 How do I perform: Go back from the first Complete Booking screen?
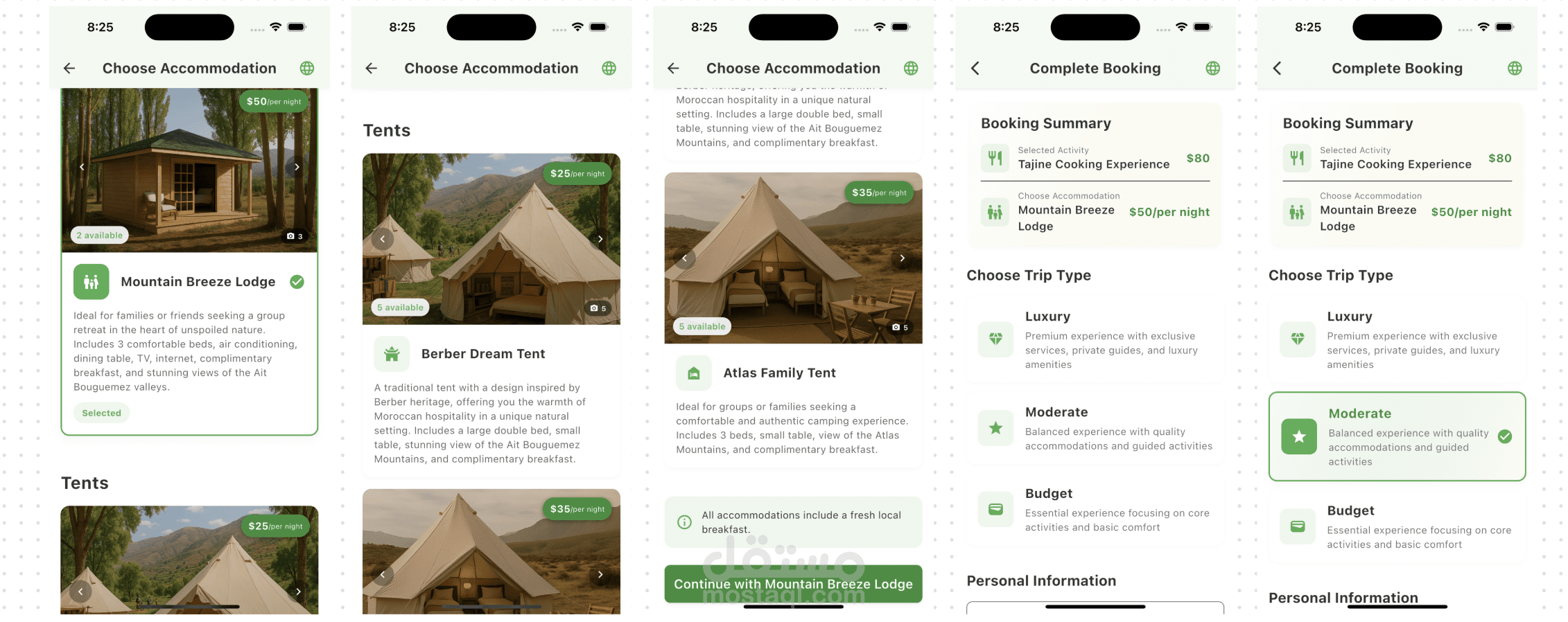point(975,68)
